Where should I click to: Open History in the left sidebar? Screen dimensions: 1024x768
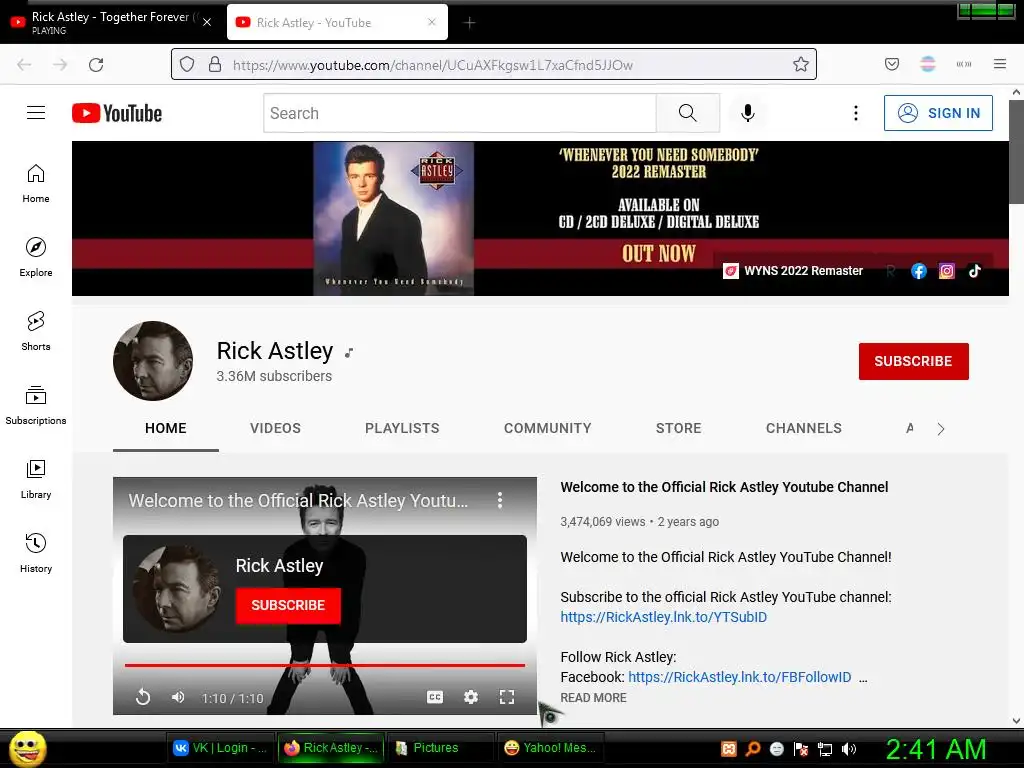[36, 552]
